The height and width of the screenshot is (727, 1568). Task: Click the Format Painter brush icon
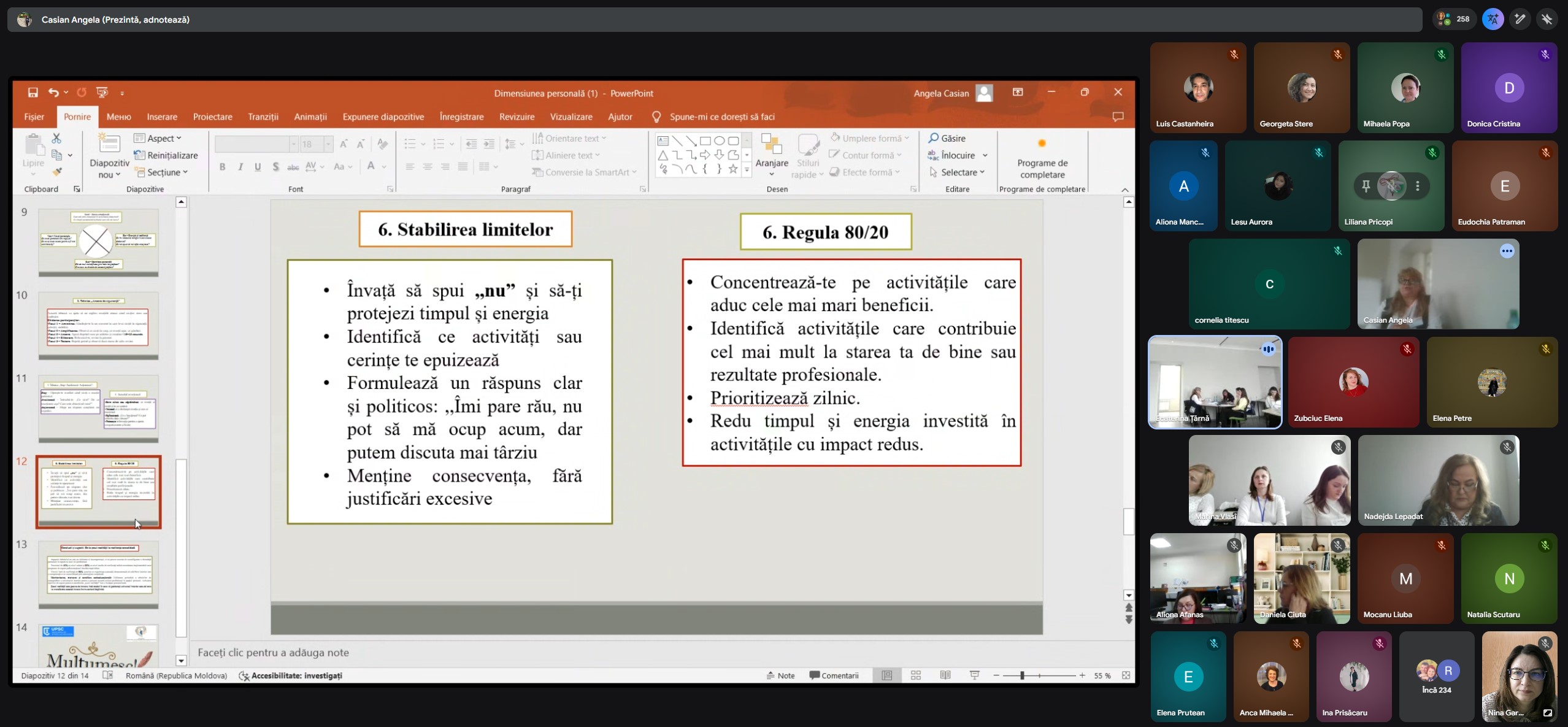coord(57,172)
